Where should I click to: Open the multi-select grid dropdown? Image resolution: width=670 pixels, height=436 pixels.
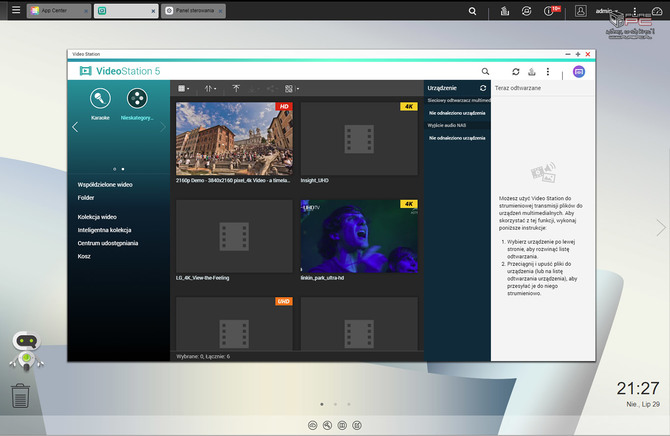(x=291, y=88)
